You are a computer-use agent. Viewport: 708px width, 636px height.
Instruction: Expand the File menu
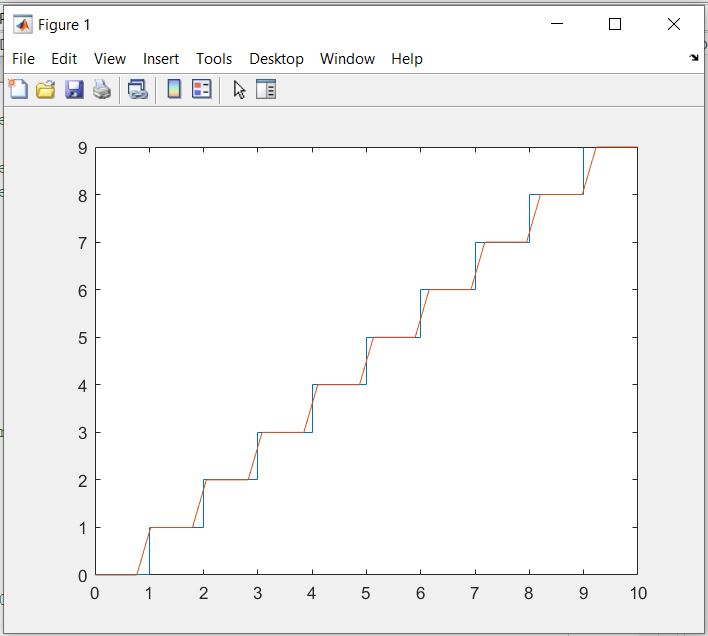(x=23, y=59)
